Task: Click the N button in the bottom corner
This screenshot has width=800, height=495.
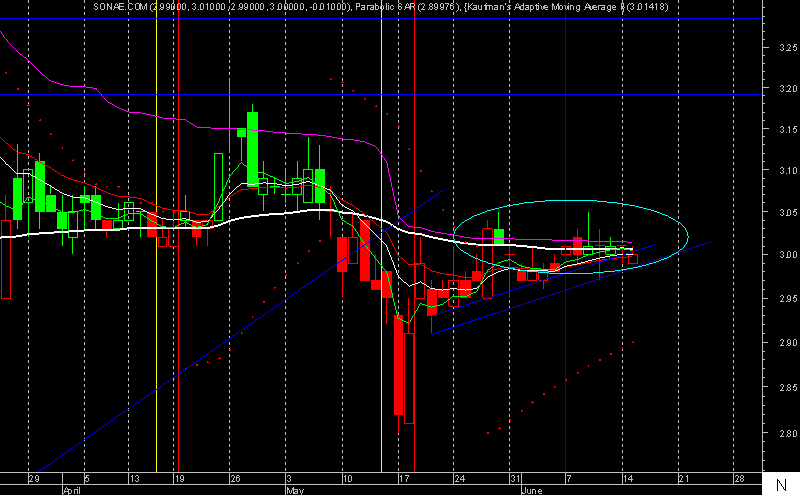Action: click(x=781, y=484)
